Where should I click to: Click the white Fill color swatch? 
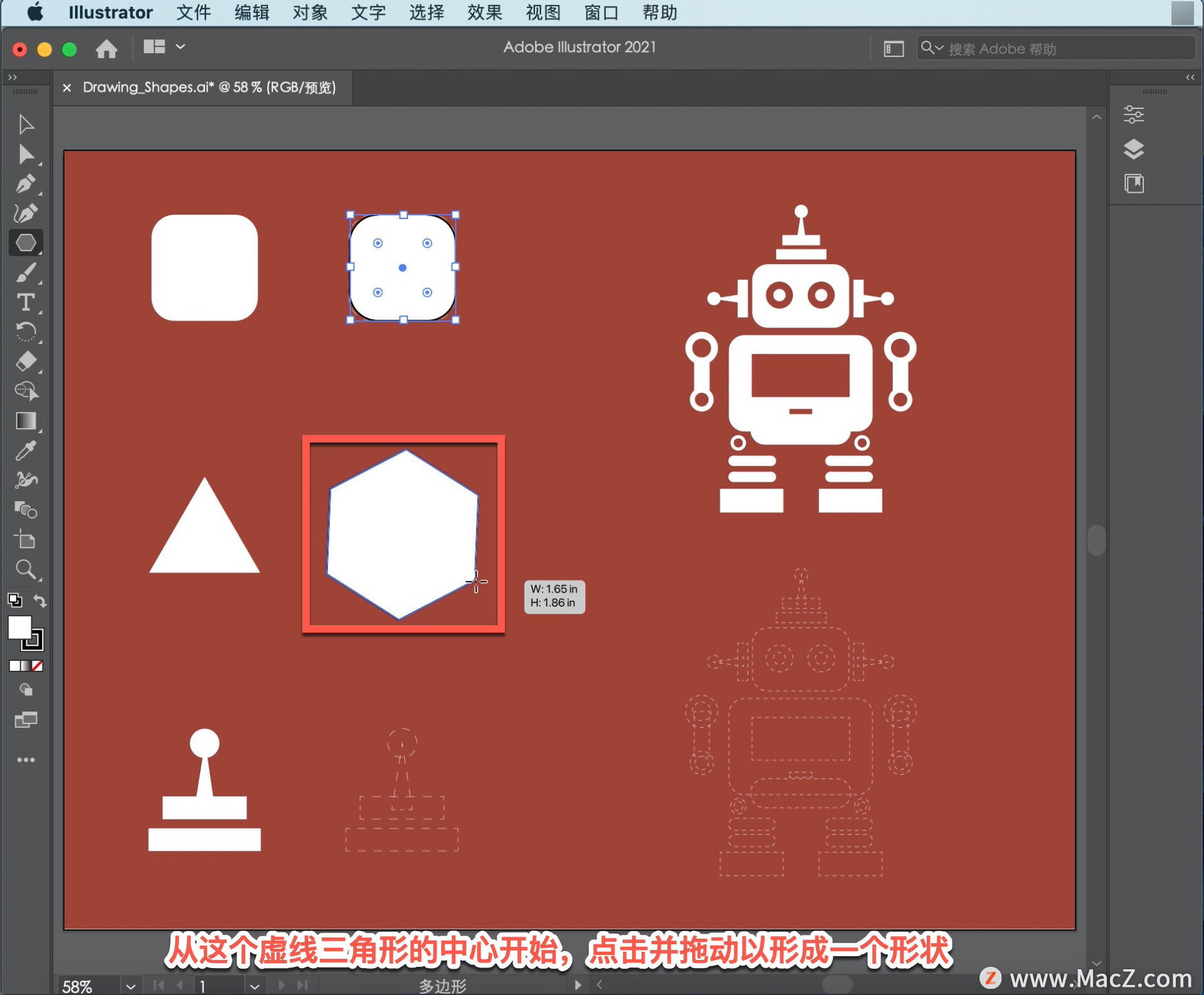[19, 627]
